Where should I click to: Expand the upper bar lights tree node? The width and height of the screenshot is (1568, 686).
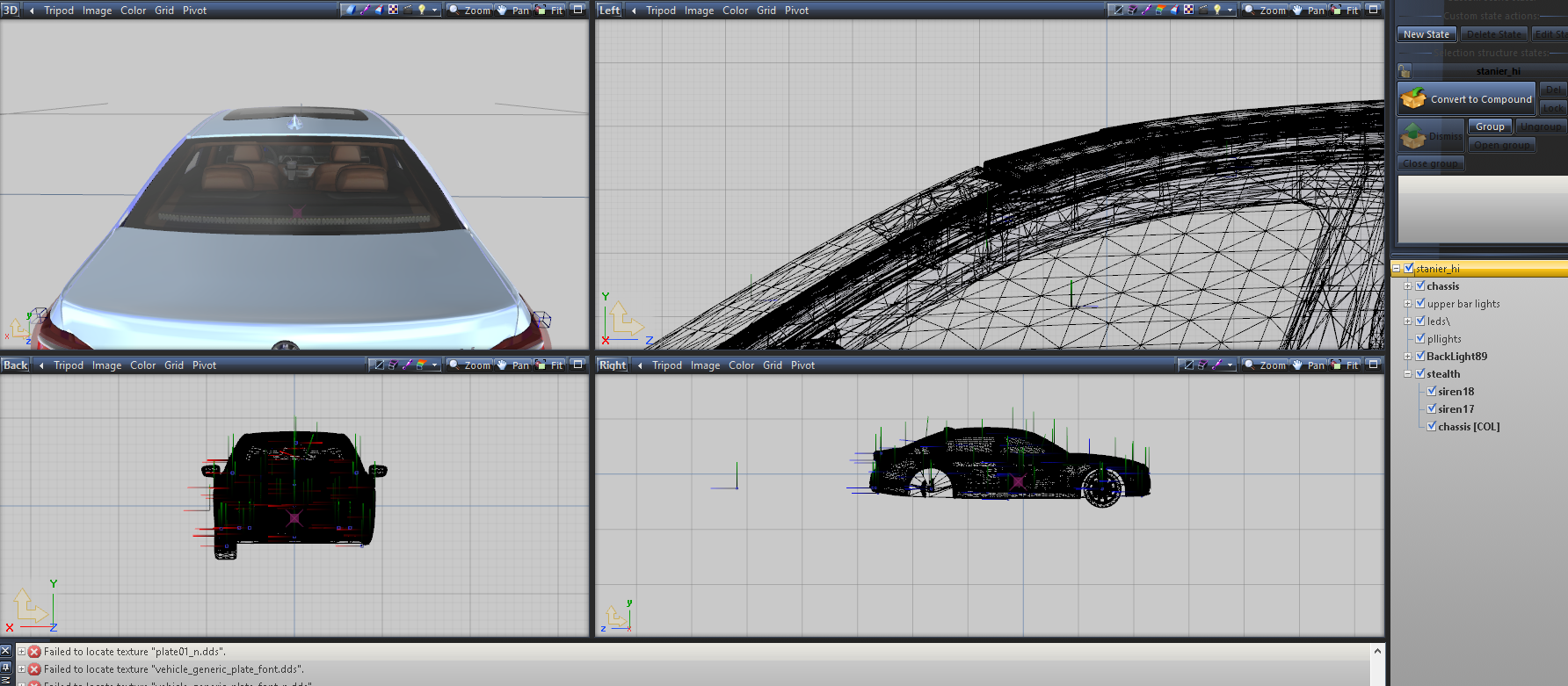[x=1407, y=304]
